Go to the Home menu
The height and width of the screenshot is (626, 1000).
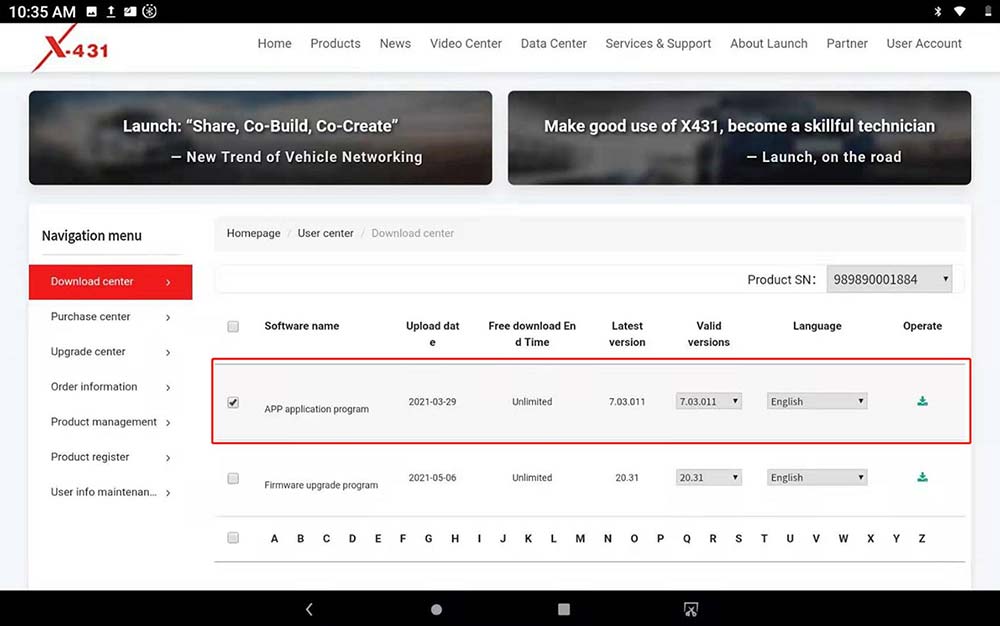[x=274, y=43]
